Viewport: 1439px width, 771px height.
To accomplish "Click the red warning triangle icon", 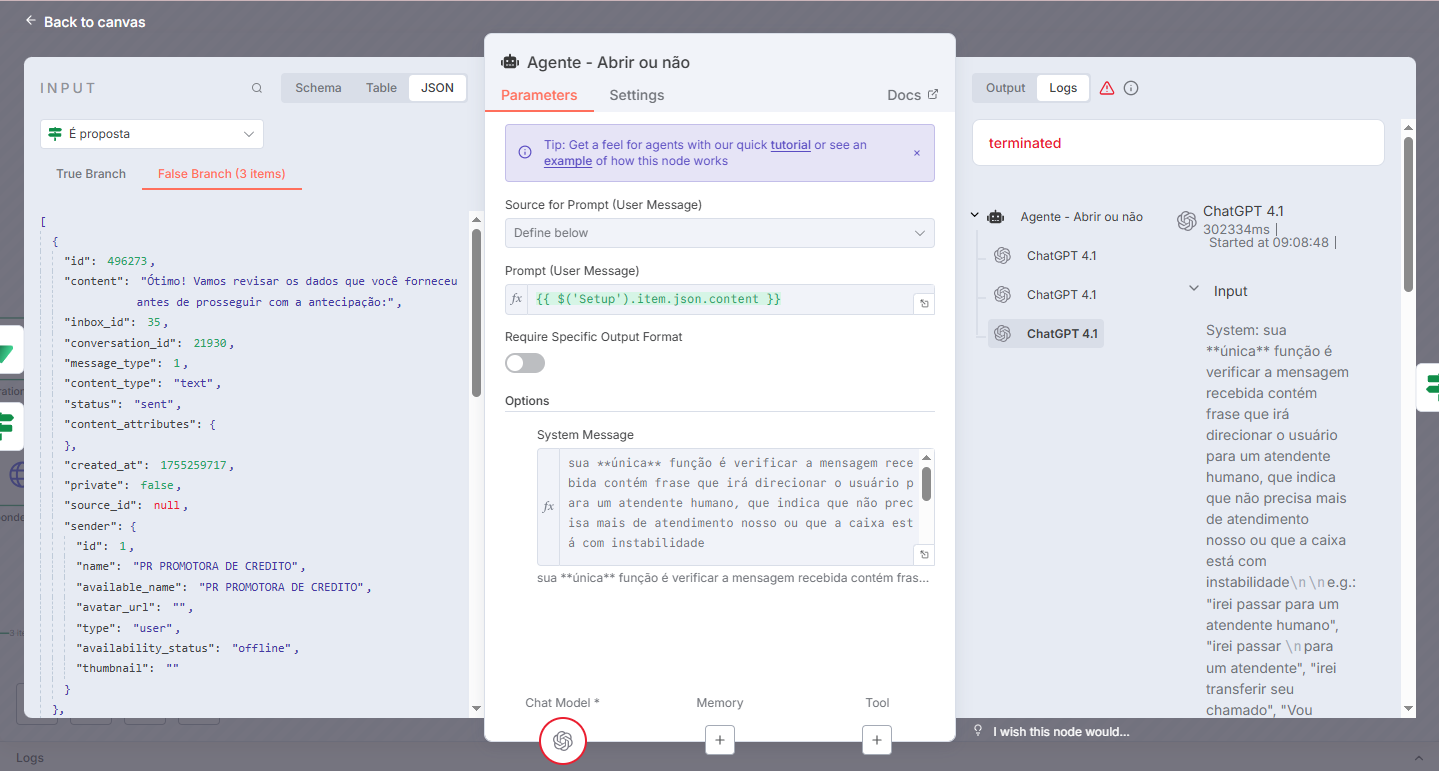I will (x=1107, y=88).
